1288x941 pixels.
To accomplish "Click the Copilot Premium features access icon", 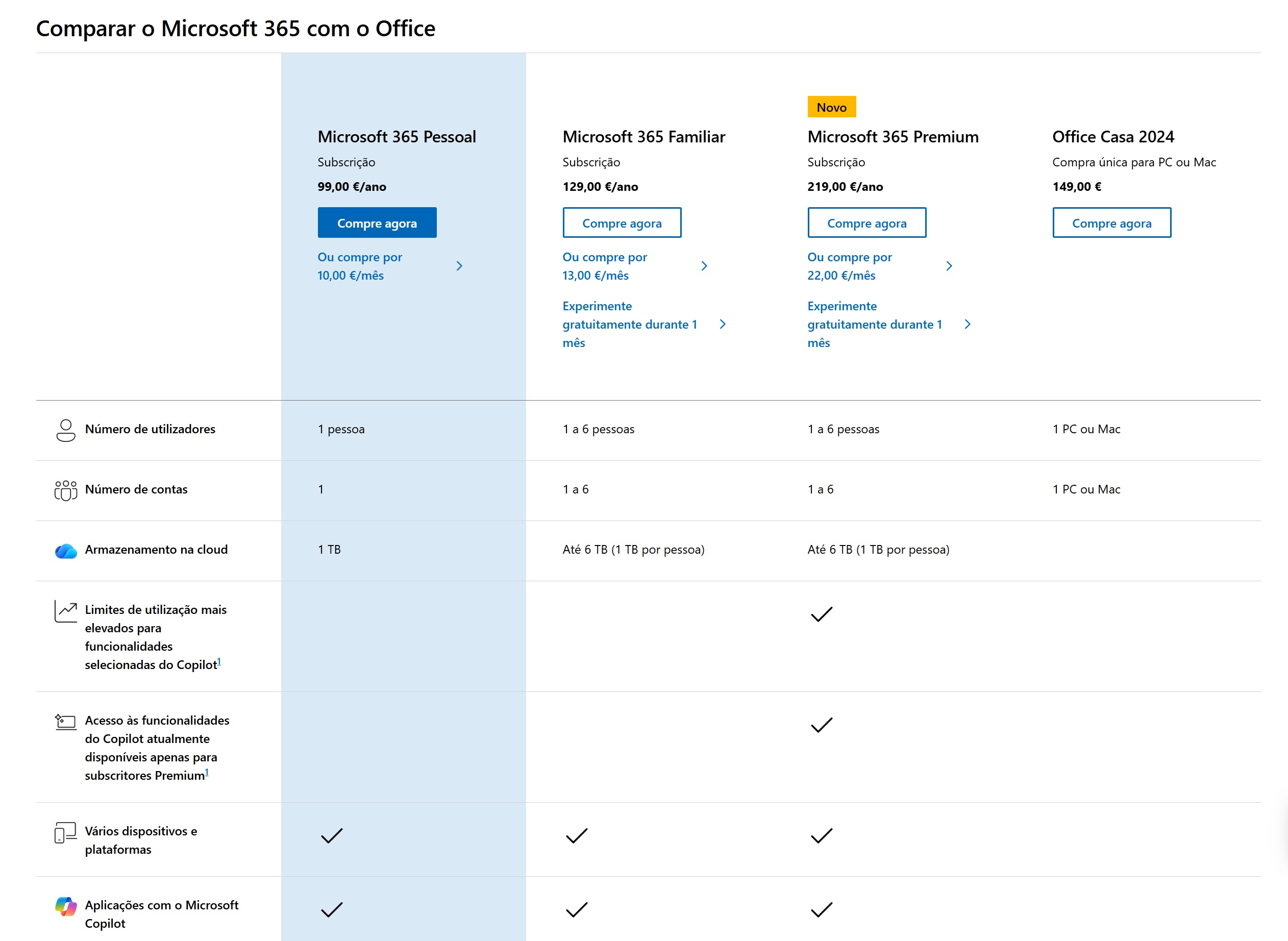I will coord(65,722).
